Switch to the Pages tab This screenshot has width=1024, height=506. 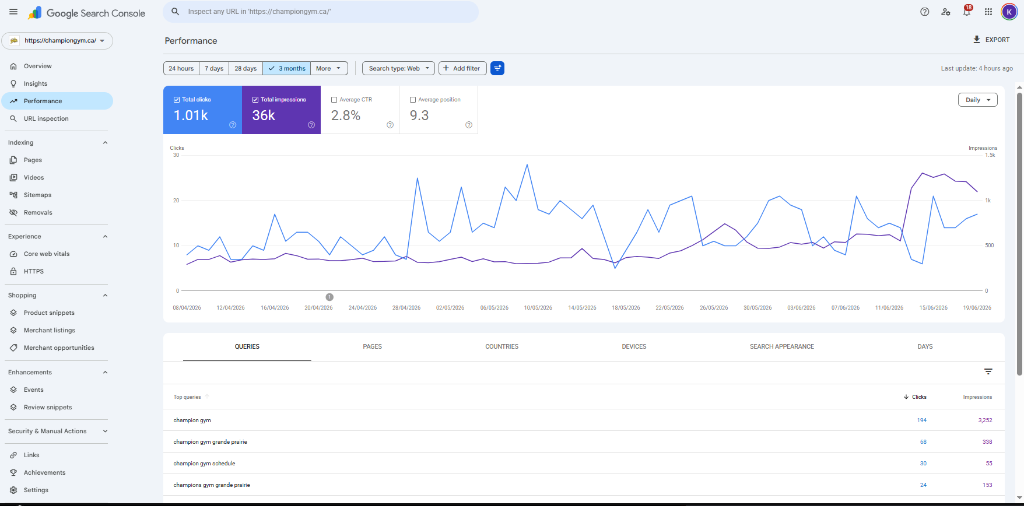(x=372, y=347)
